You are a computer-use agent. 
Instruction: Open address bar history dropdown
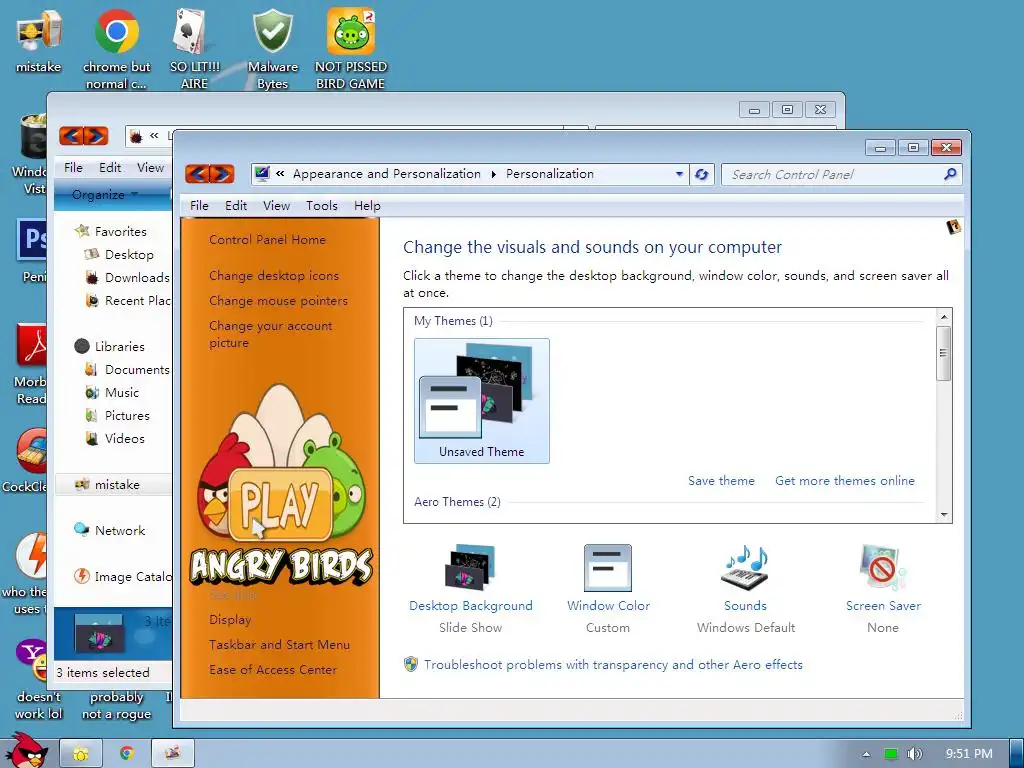(679, 174)
